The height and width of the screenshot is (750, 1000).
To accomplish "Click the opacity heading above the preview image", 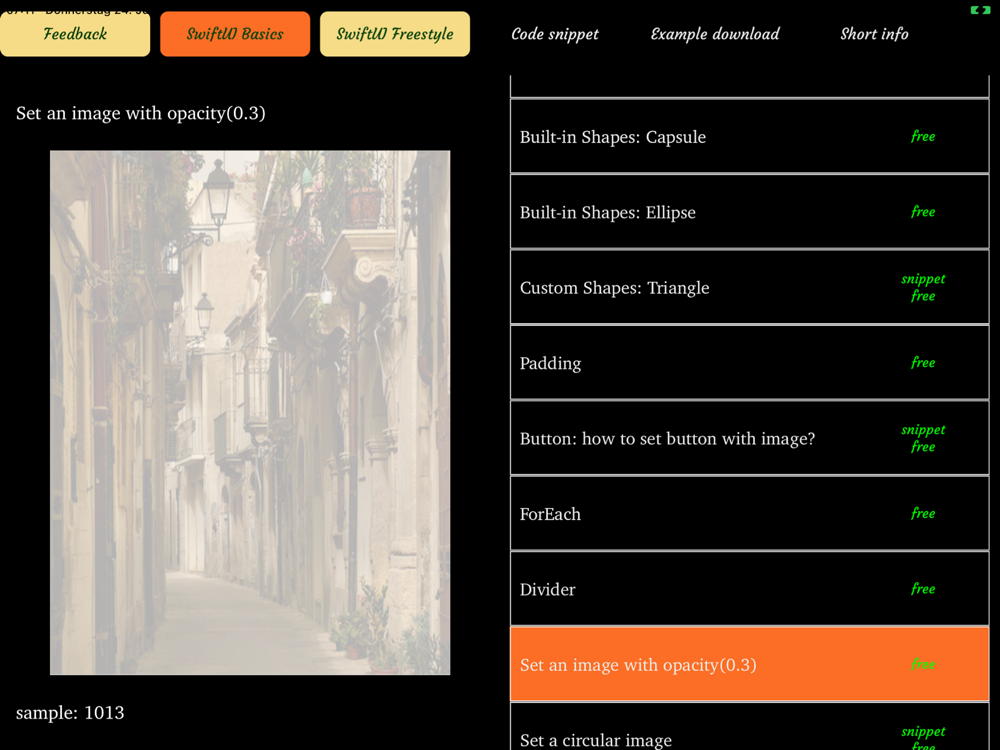I will coord(140,113).
